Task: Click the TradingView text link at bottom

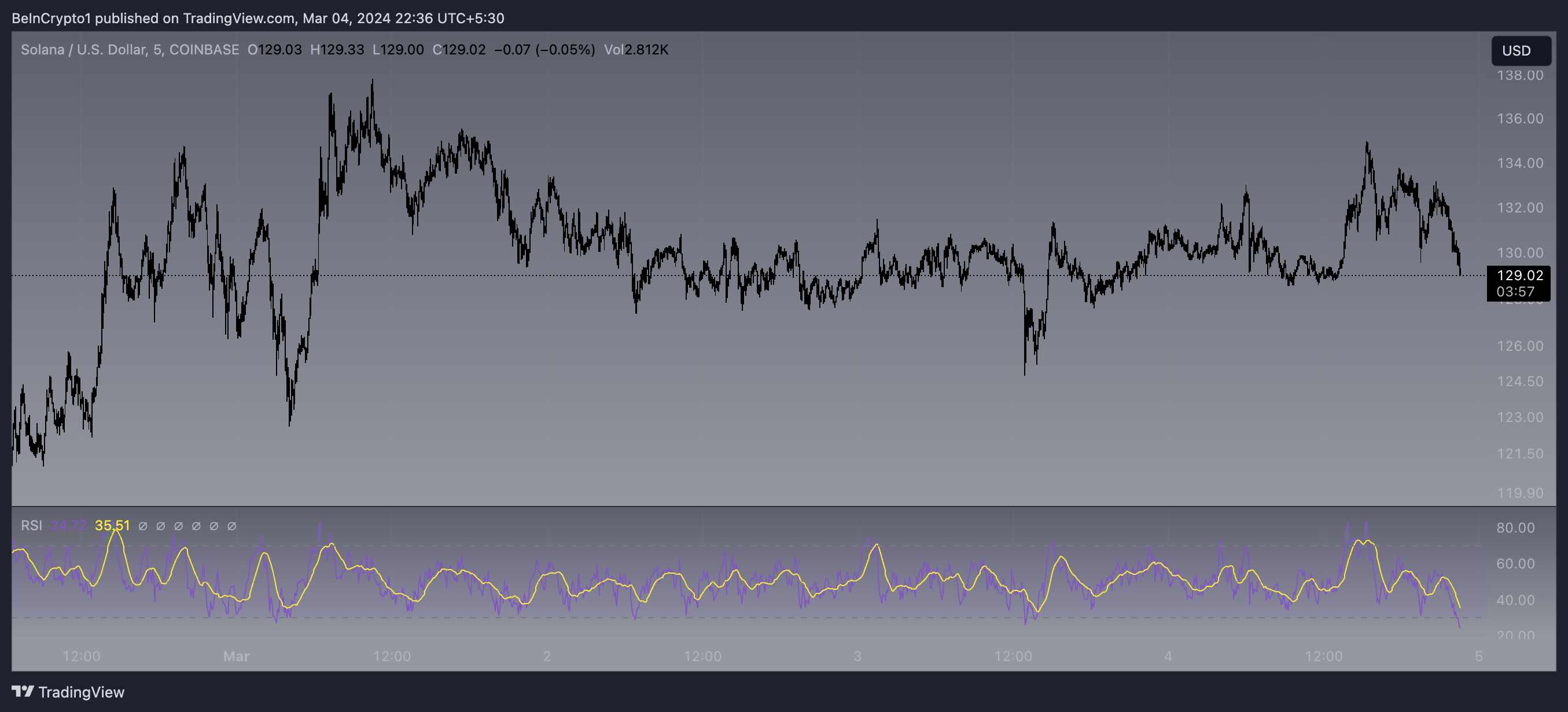Action: pyautogui.click(x=81, y=692)
